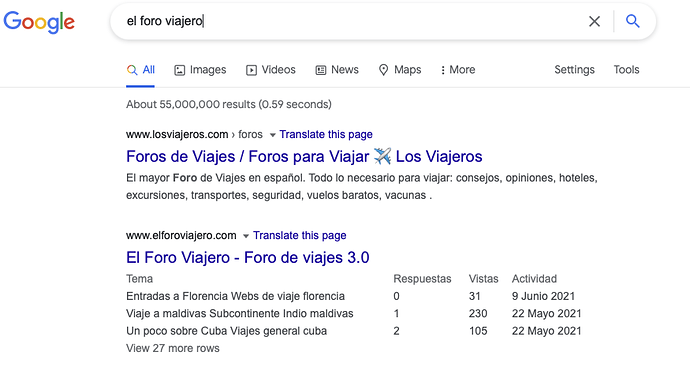Click the Maps tab pin icon
This screenshot has width=690, height=366.
click(384, 70)
